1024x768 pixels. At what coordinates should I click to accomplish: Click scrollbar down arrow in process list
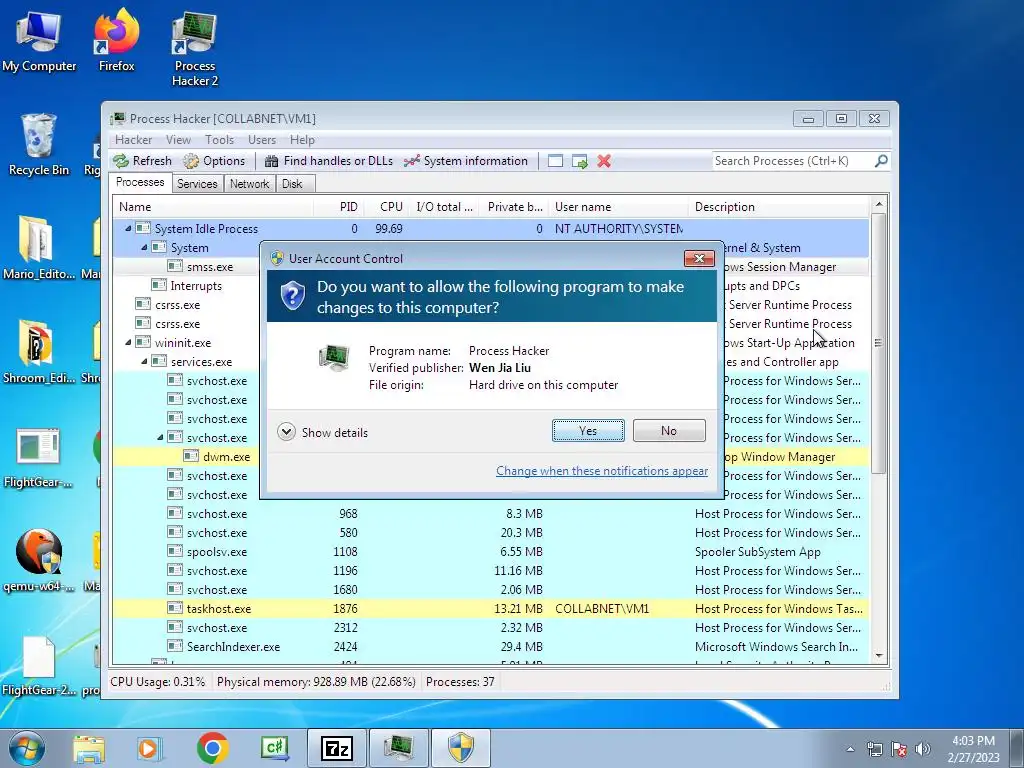878,656
